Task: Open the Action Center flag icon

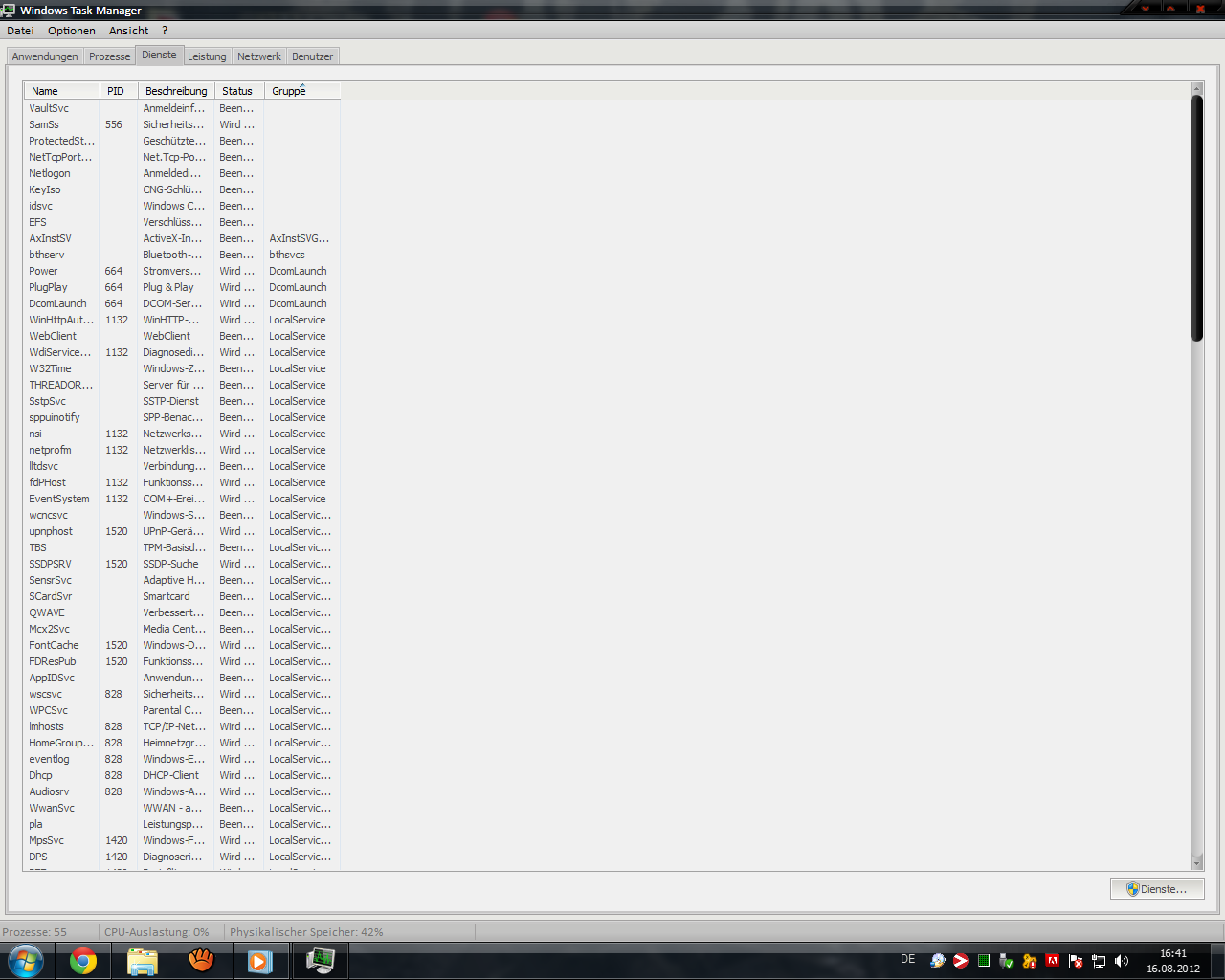Action: [1076, 960]
